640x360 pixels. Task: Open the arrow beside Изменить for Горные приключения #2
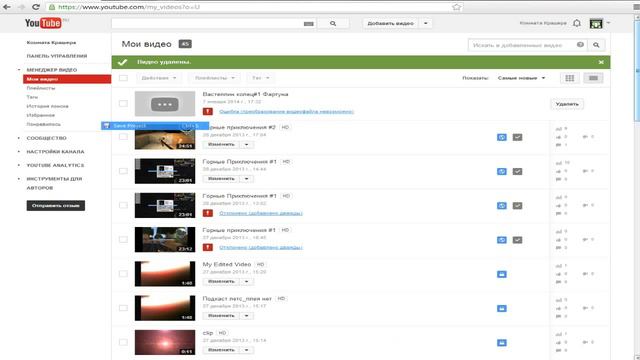click(x=247, y=144)
